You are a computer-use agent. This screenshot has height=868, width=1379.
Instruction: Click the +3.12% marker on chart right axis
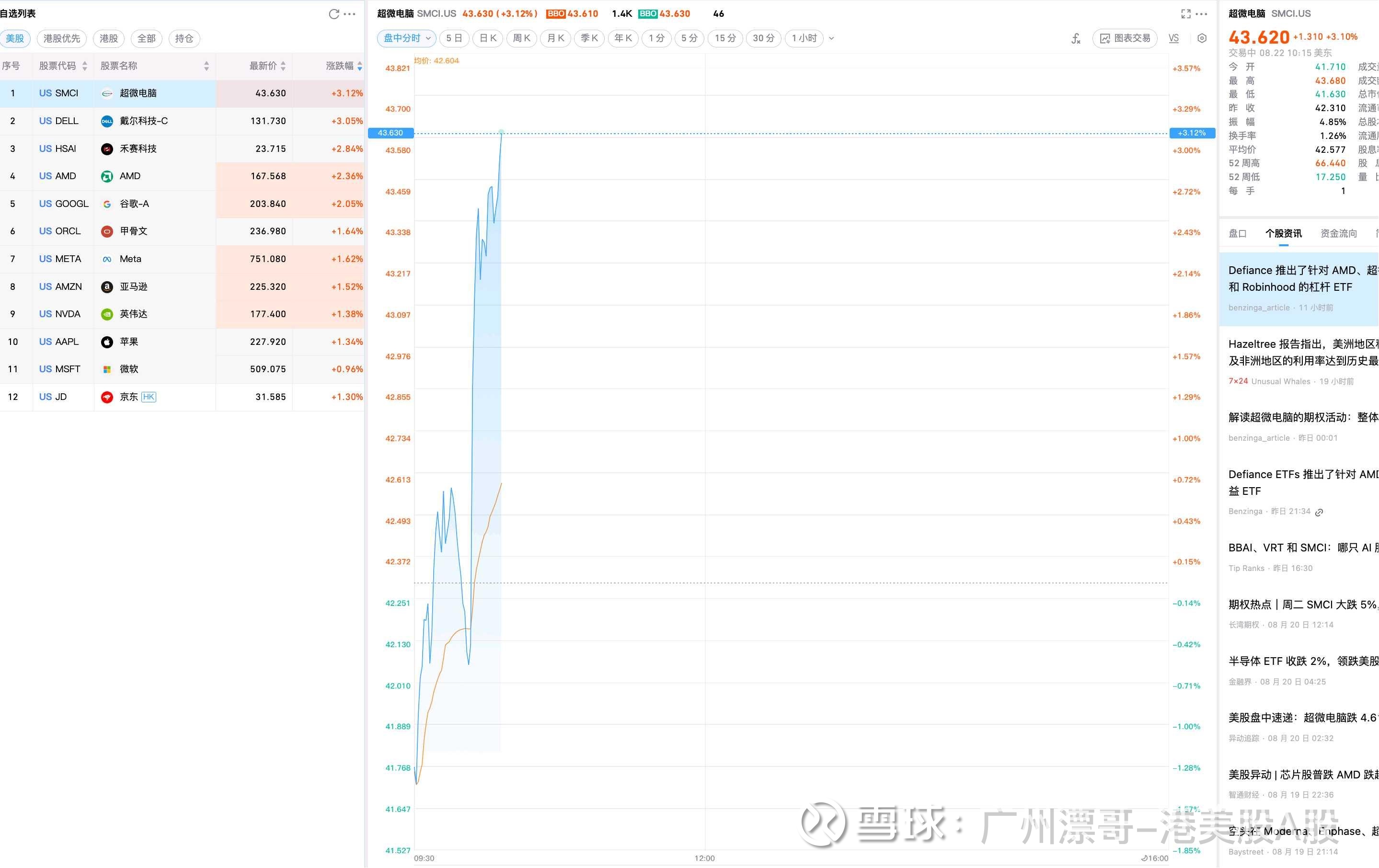(1192, 133)
